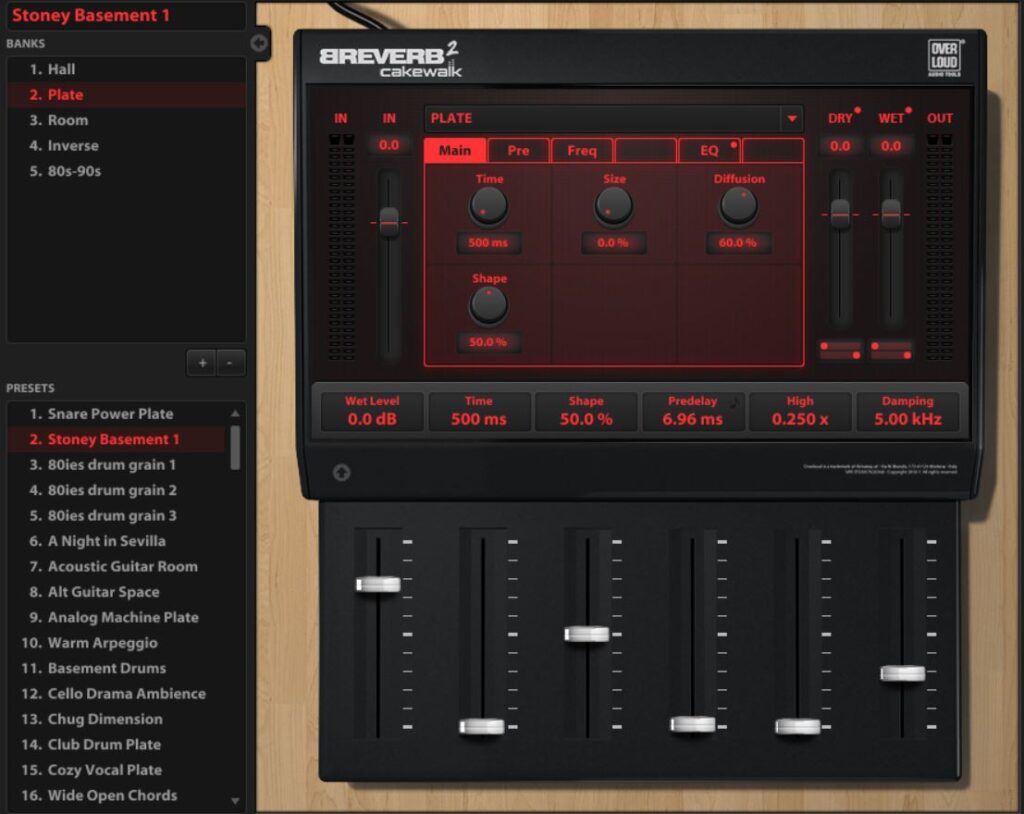Click the hardware fader under the Shape slot
1024x814 pixels.
coord(587,634)
